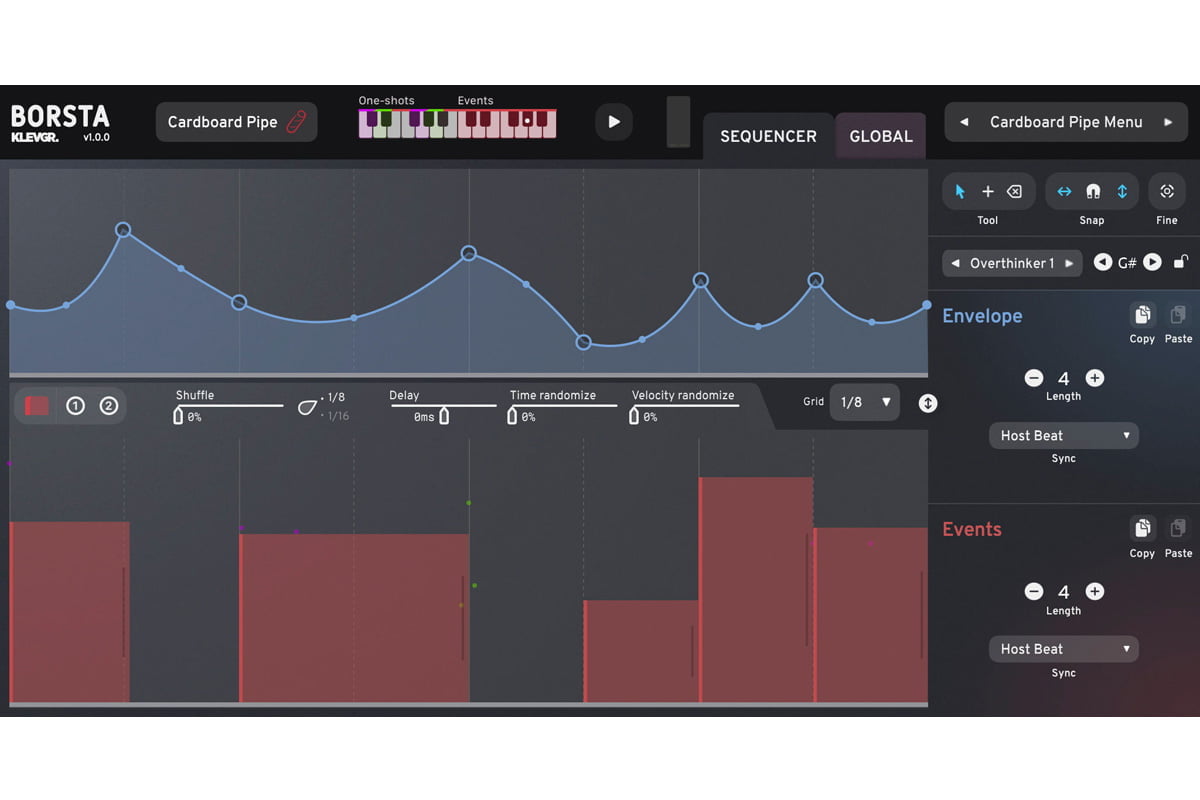
Task: Copy the Events settings
Action: click(1142, 528)
